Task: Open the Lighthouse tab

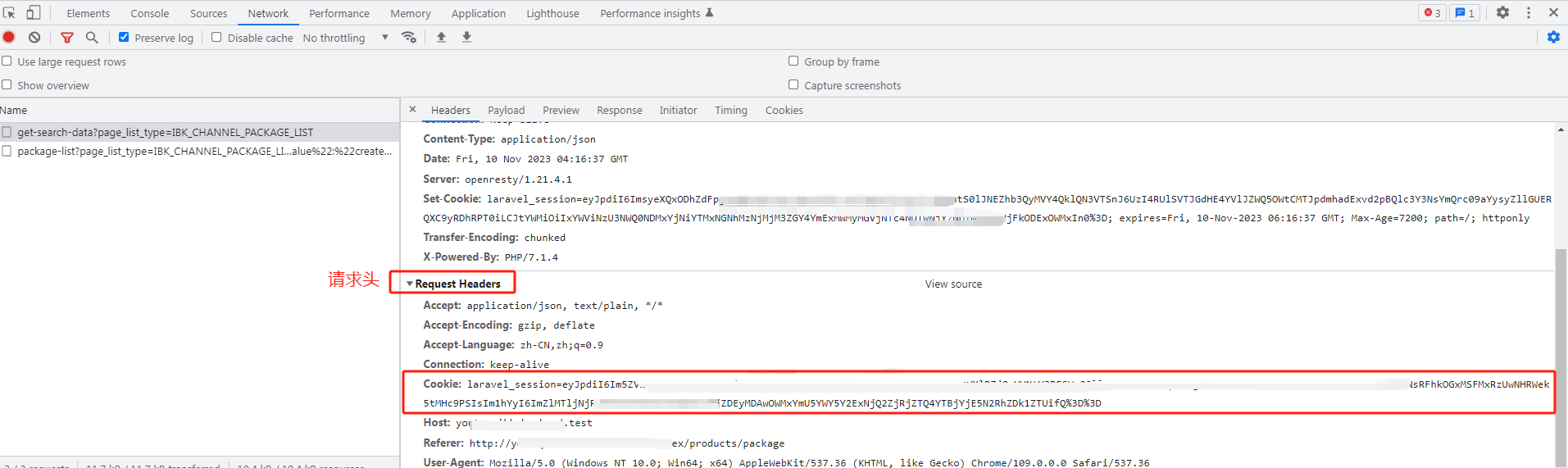Action: click(x=552, y=13)
